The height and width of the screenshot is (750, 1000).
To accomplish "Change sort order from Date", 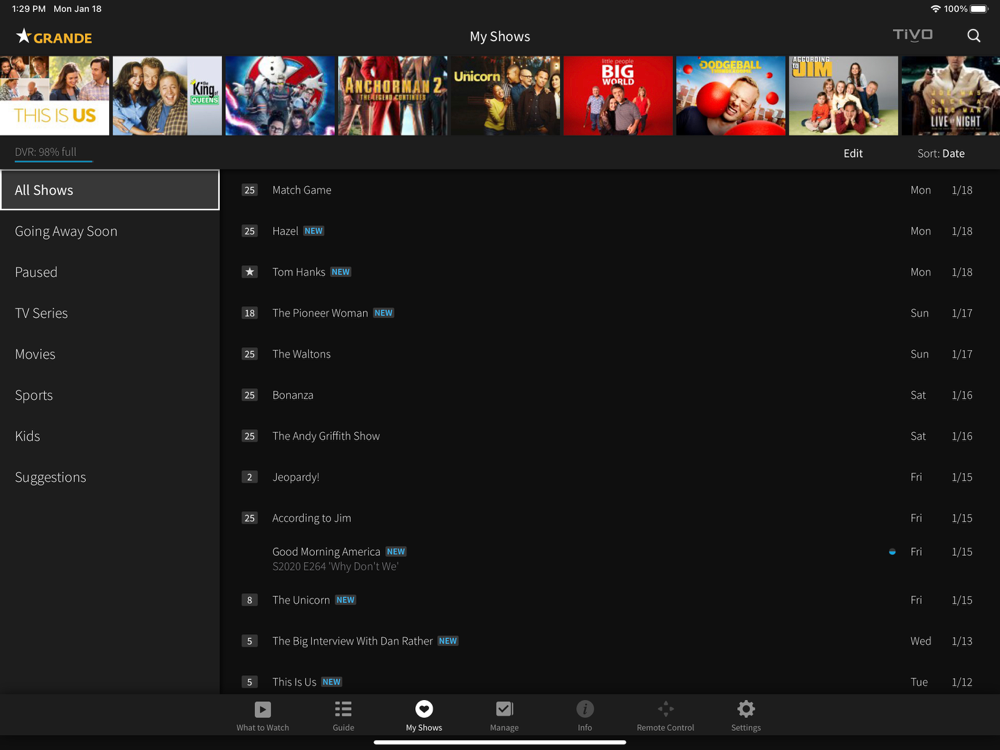I will pos(941,153).
